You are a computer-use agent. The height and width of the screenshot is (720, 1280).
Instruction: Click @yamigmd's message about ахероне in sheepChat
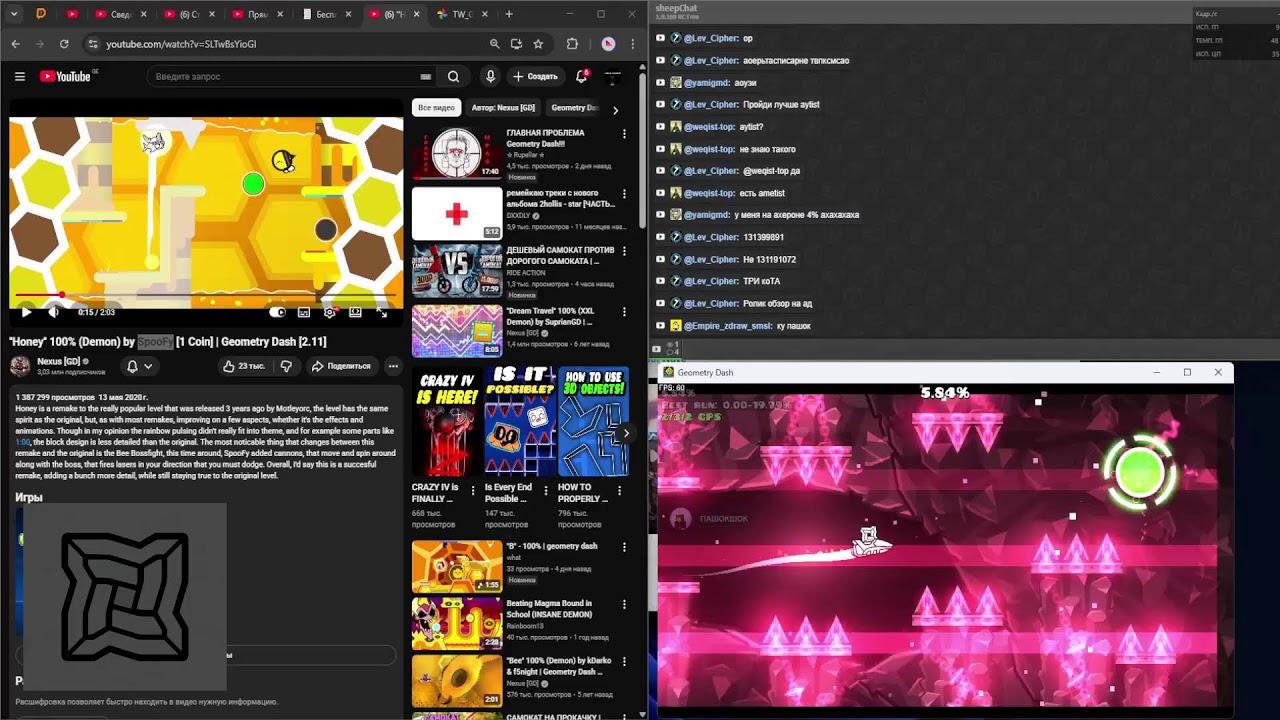pyautogui.click(x=796, y=215)
